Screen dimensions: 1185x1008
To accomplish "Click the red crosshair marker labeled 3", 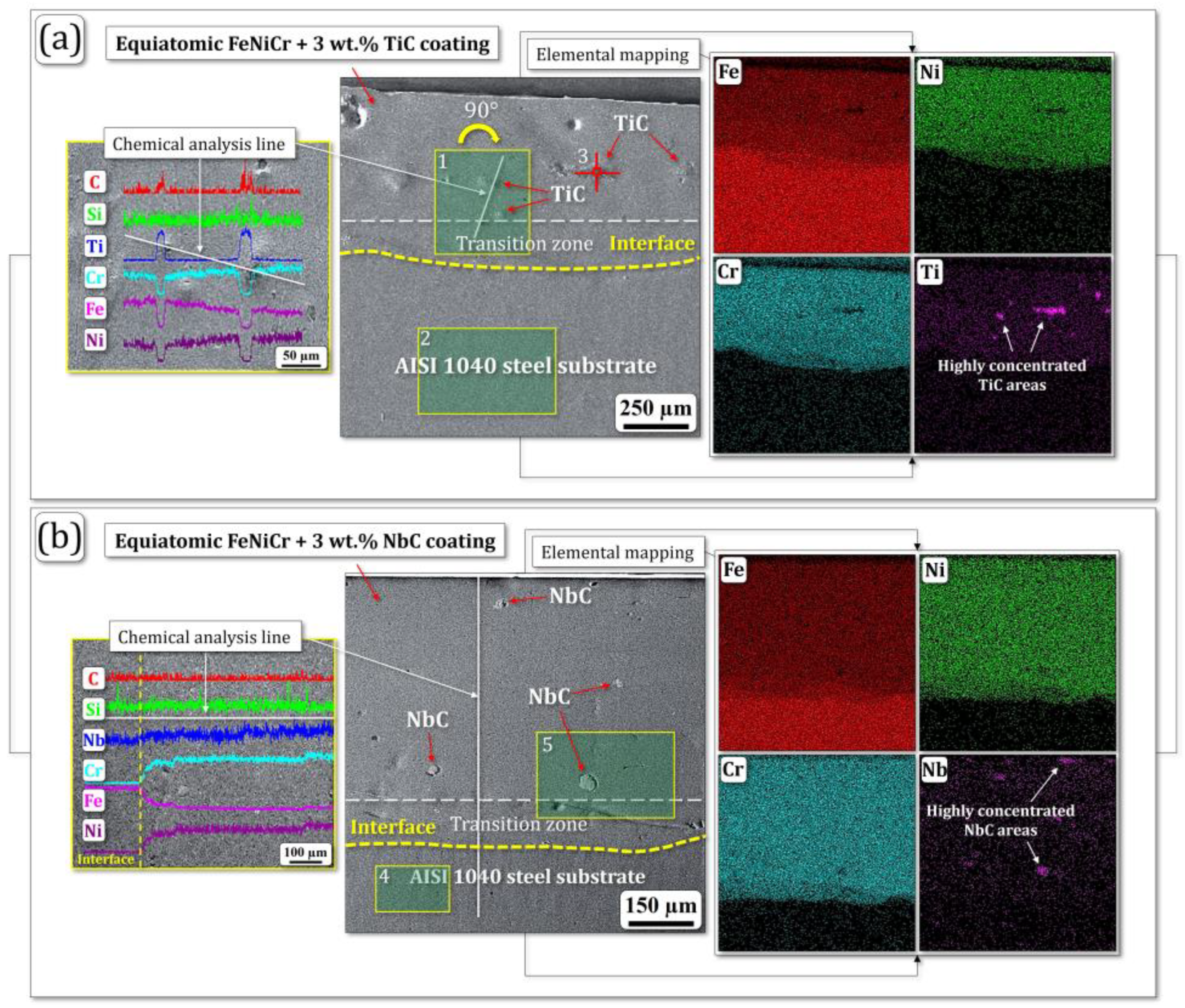I will [x=596, y=172].
